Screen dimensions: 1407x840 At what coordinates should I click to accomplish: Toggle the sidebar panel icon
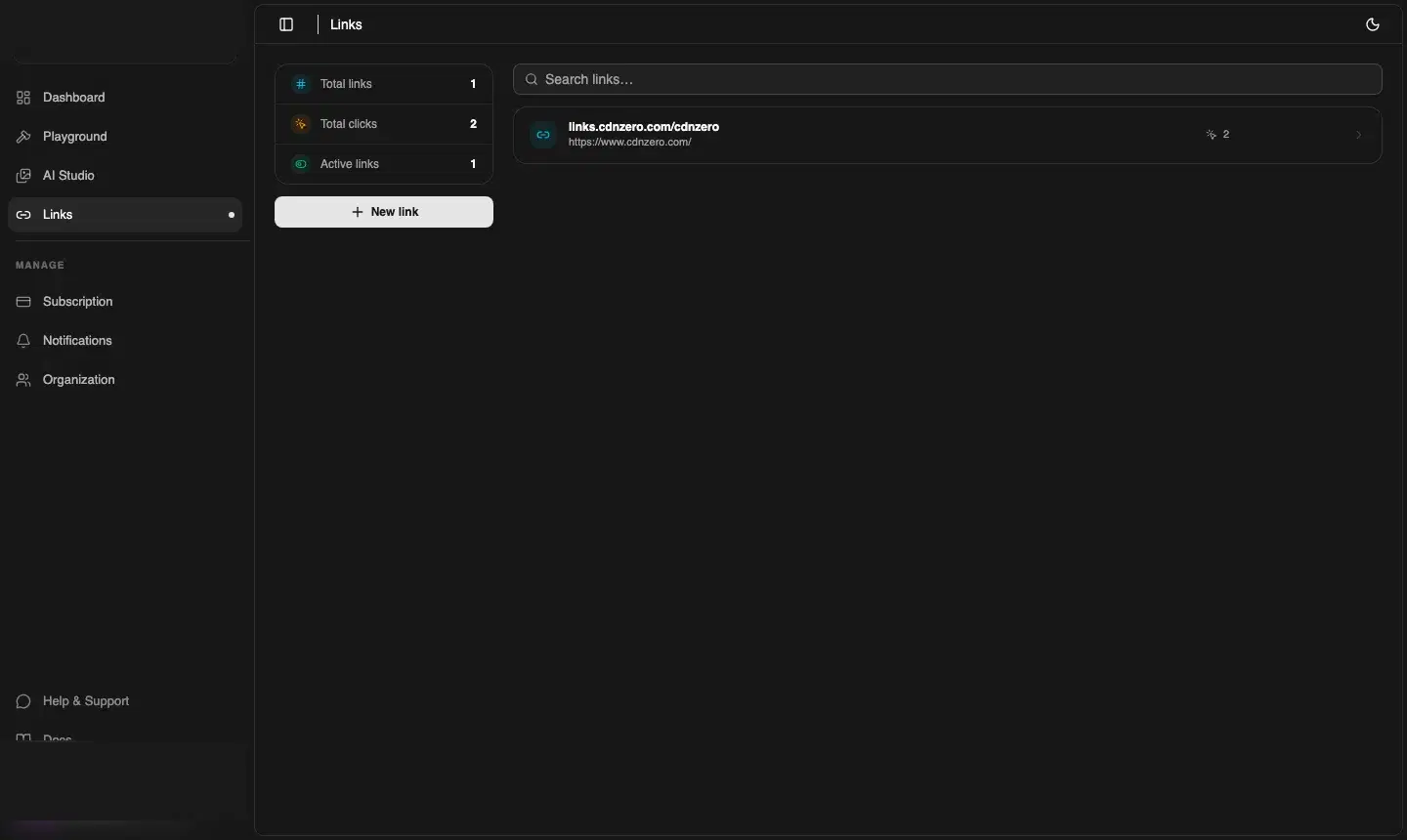click(x=286, y=24)
